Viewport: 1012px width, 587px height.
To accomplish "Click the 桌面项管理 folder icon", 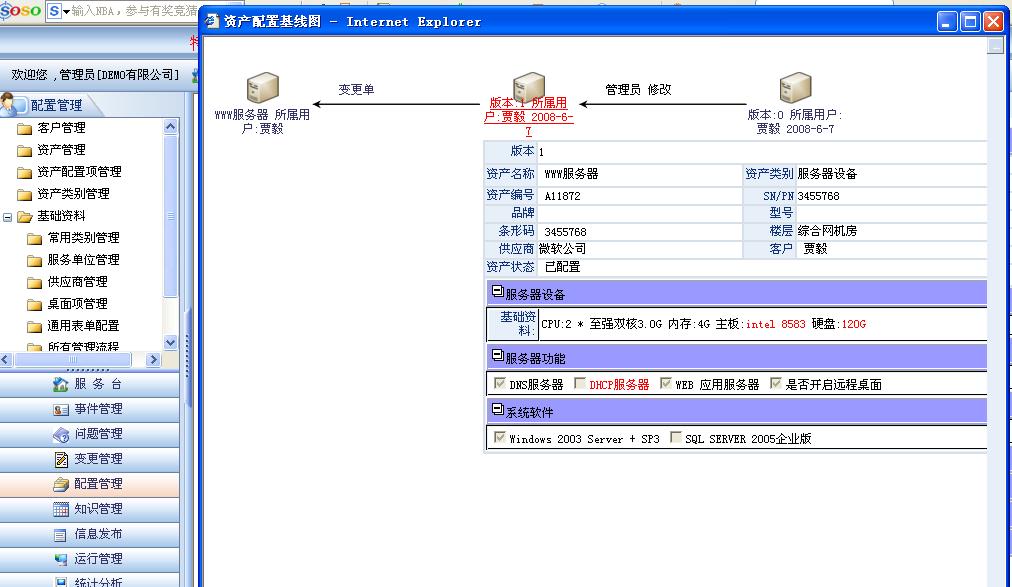I will [x=35, y=304].
